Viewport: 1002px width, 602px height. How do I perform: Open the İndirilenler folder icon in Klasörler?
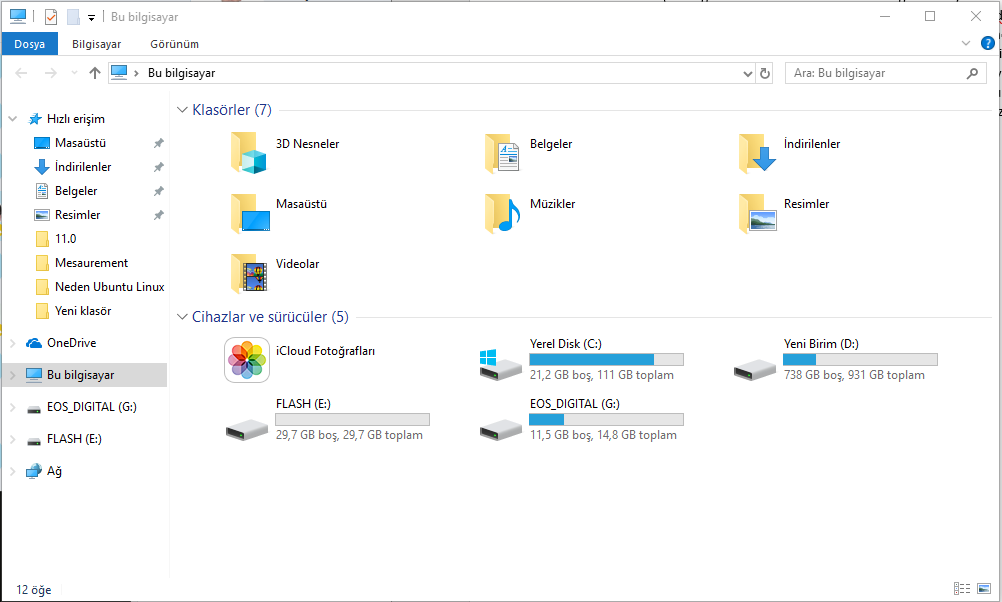coord(757,153)
